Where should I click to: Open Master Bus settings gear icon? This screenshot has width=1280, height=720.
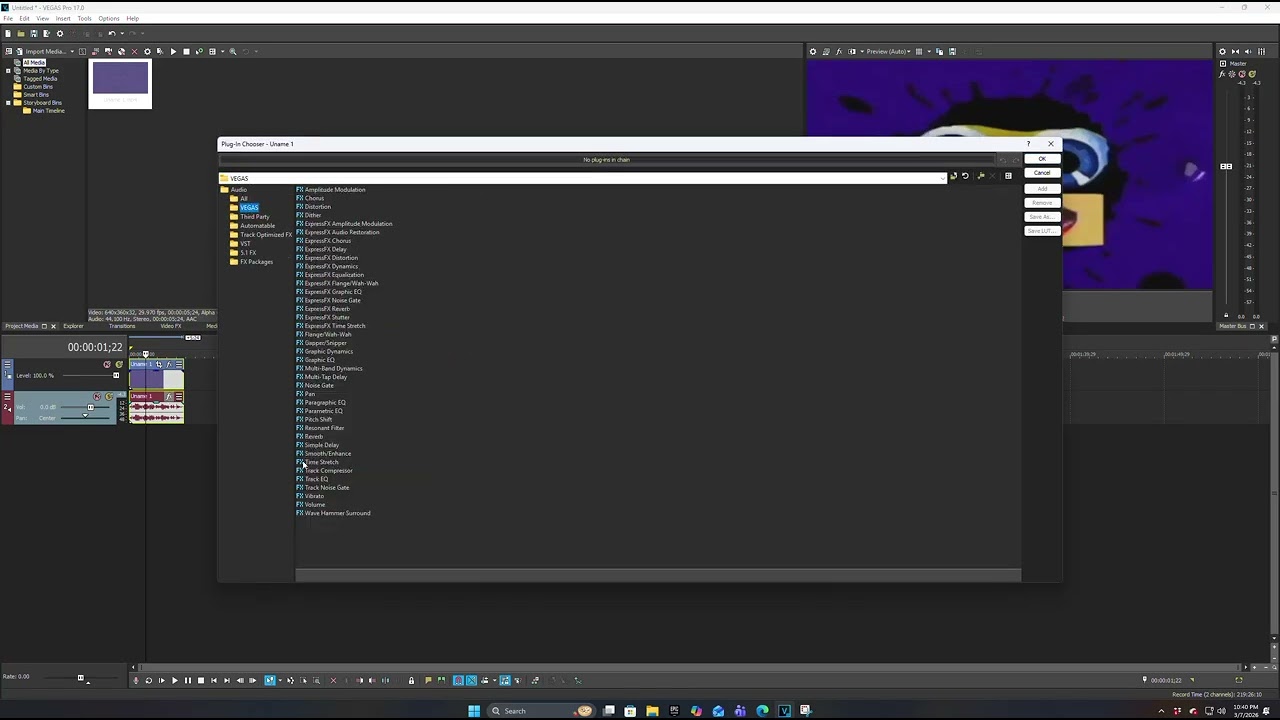click(1222, 51)
